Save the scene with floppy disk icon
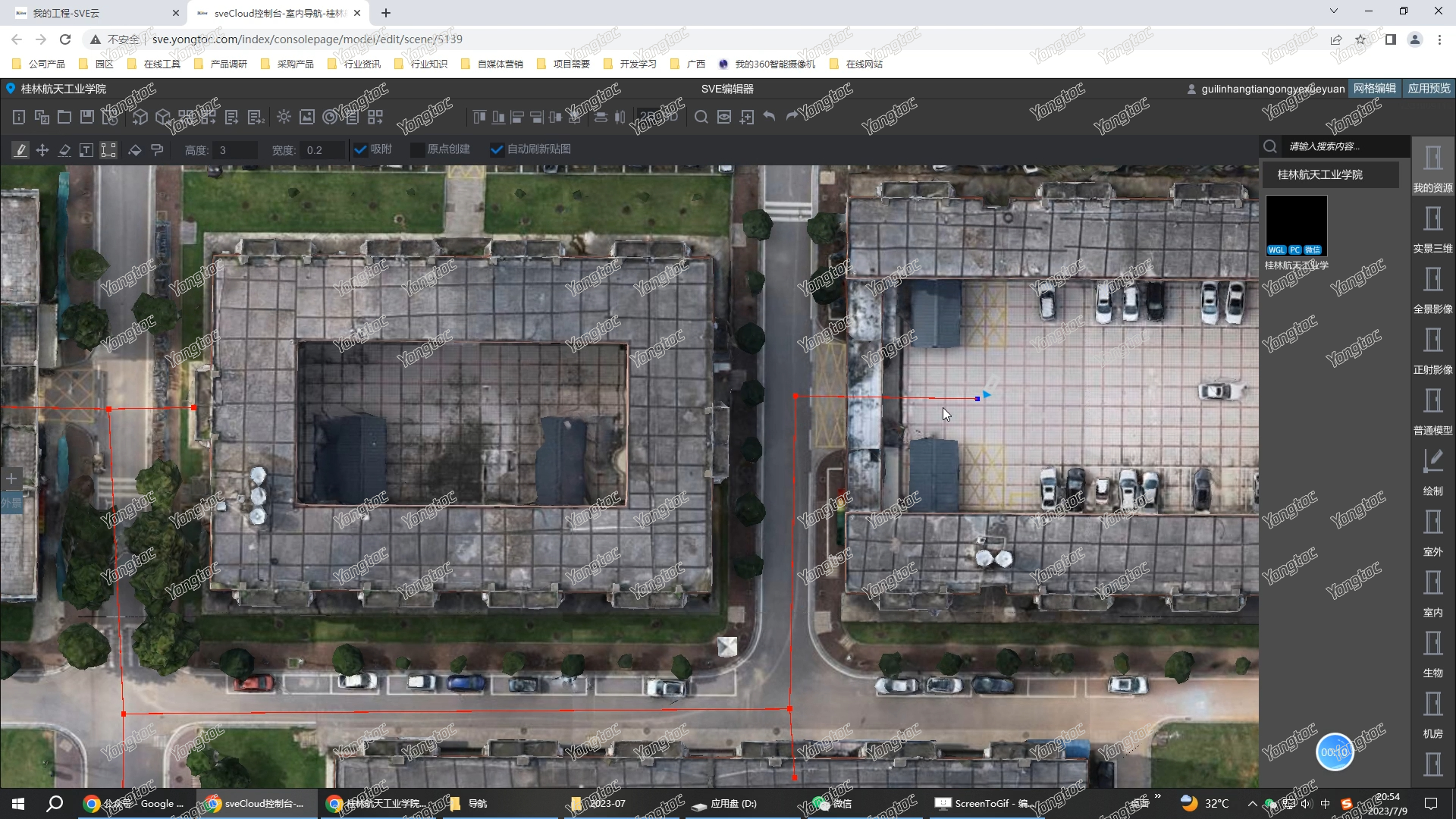Screen dimensions: 1456x819 coord(87,117)
